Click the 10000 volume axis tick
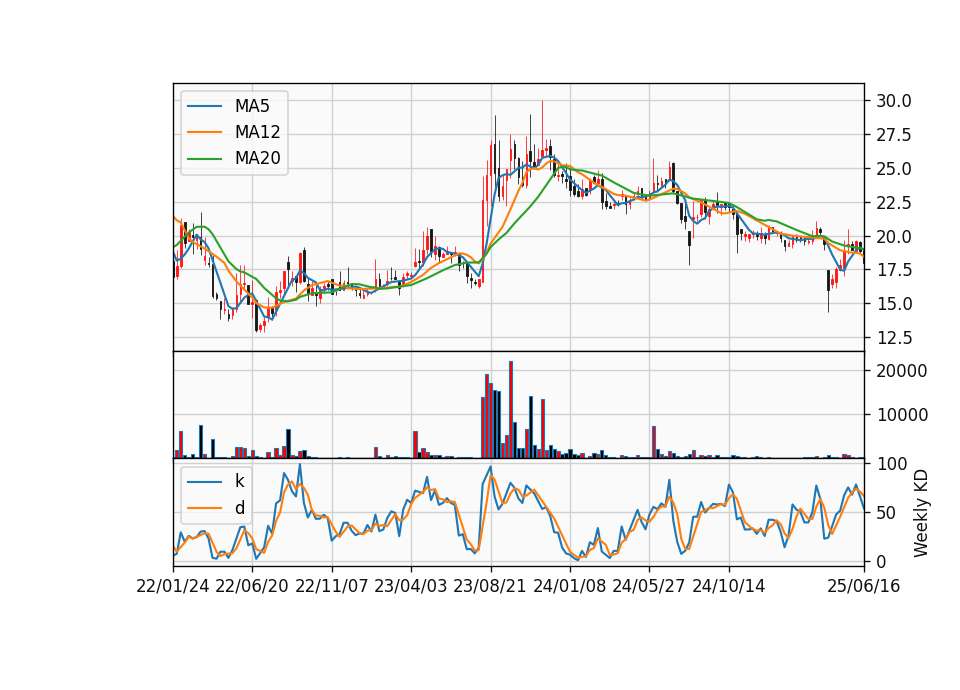The image size is (960, 690). click(901, 415)
